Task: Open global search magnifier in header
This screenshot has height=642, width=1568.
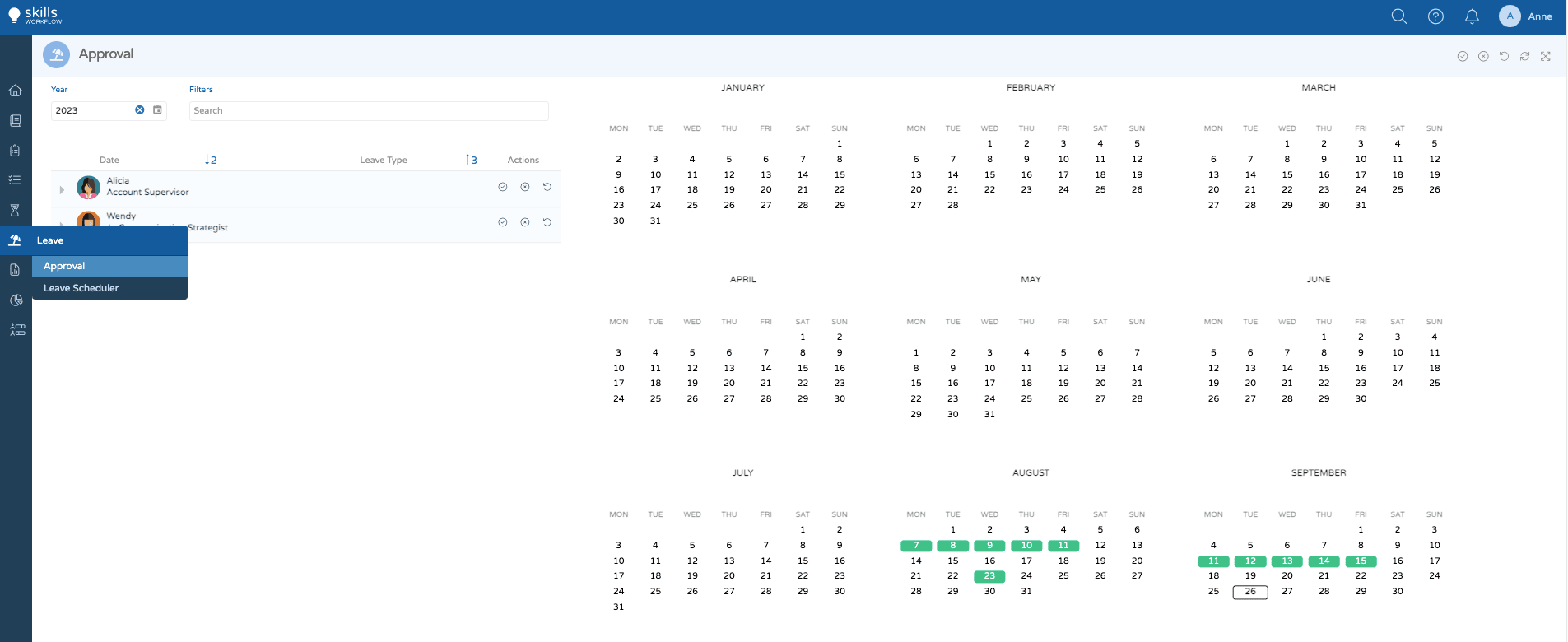Action: 1398,16
